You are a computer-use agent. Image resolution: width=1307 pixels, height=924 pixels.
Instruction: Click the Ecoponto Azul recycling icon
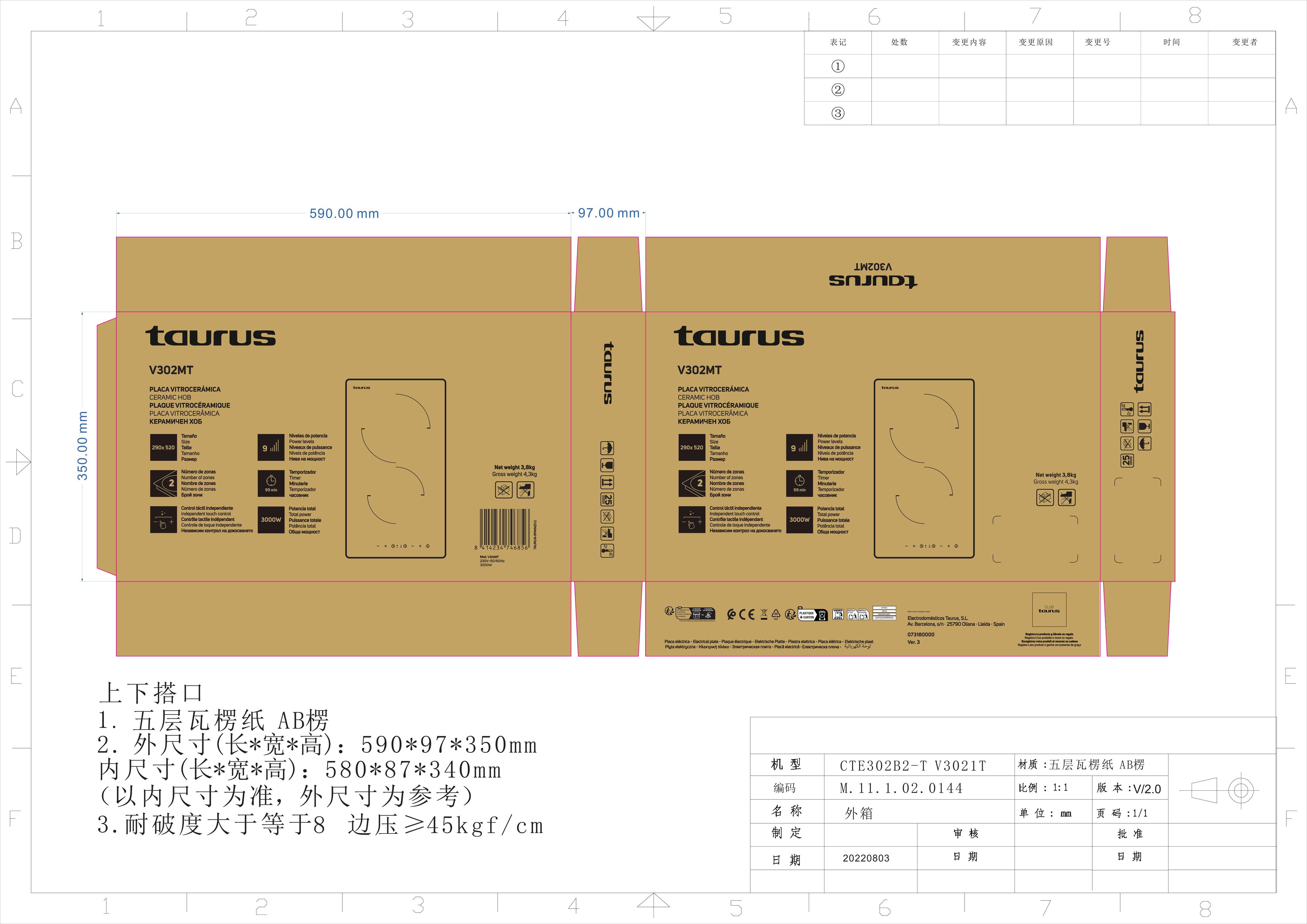pos(838,614)
